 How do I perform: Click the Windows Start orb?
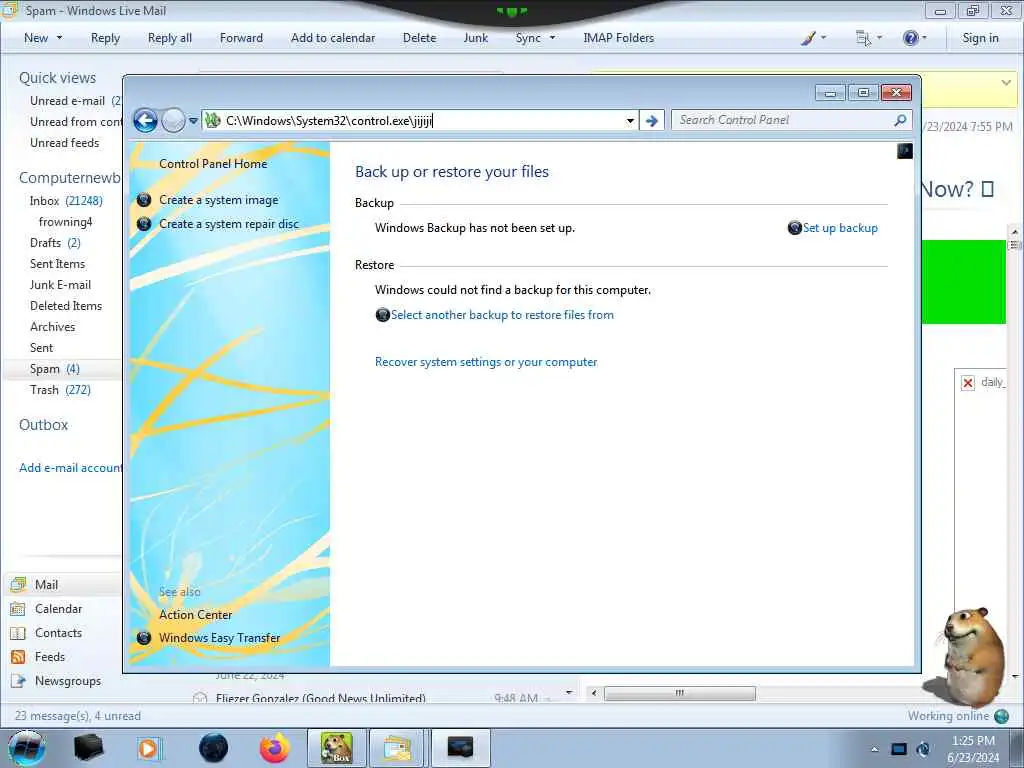click(27, 748)
